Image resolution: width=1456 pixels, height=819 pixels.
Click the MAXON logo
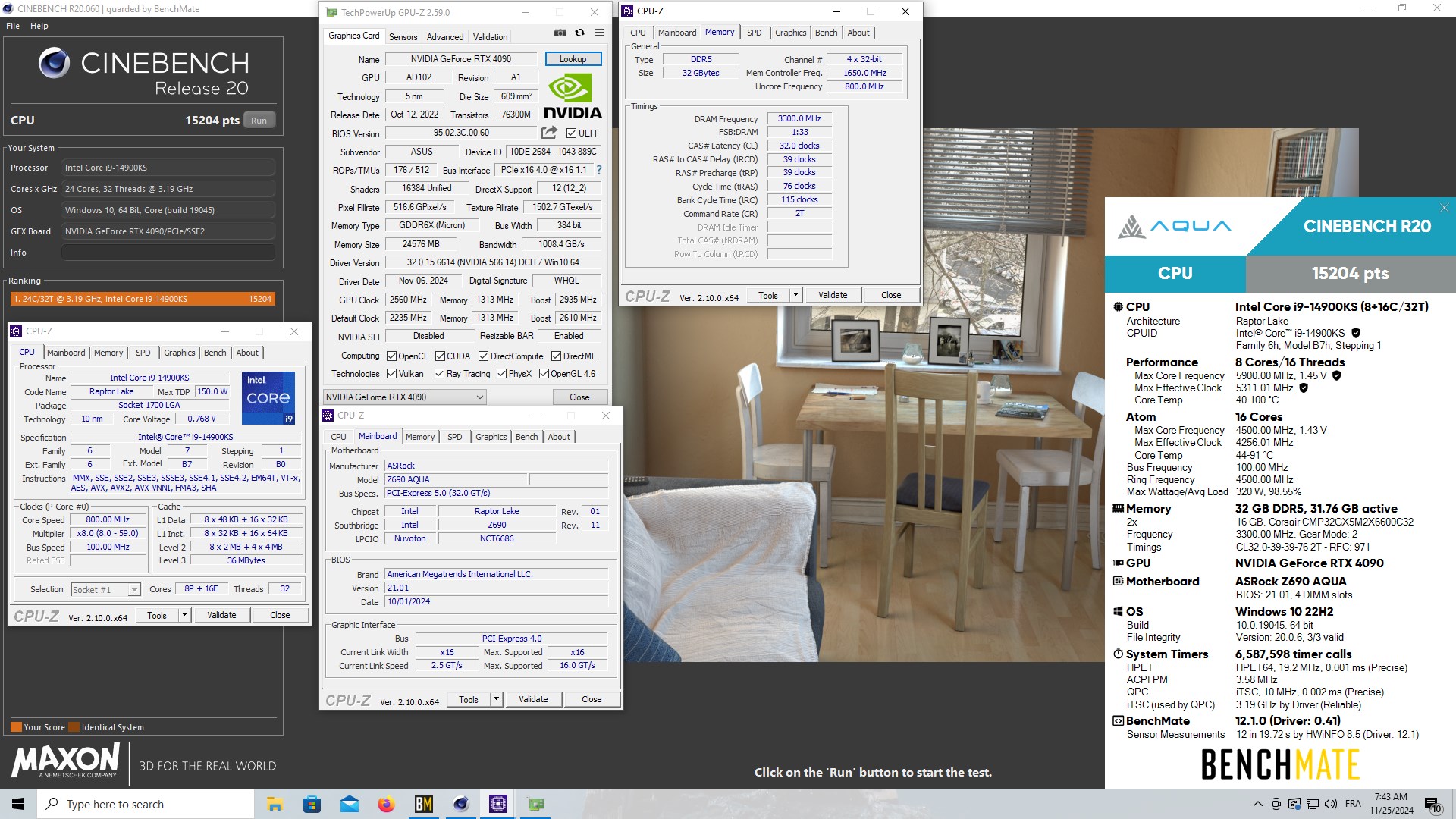(x=66, y=761)
